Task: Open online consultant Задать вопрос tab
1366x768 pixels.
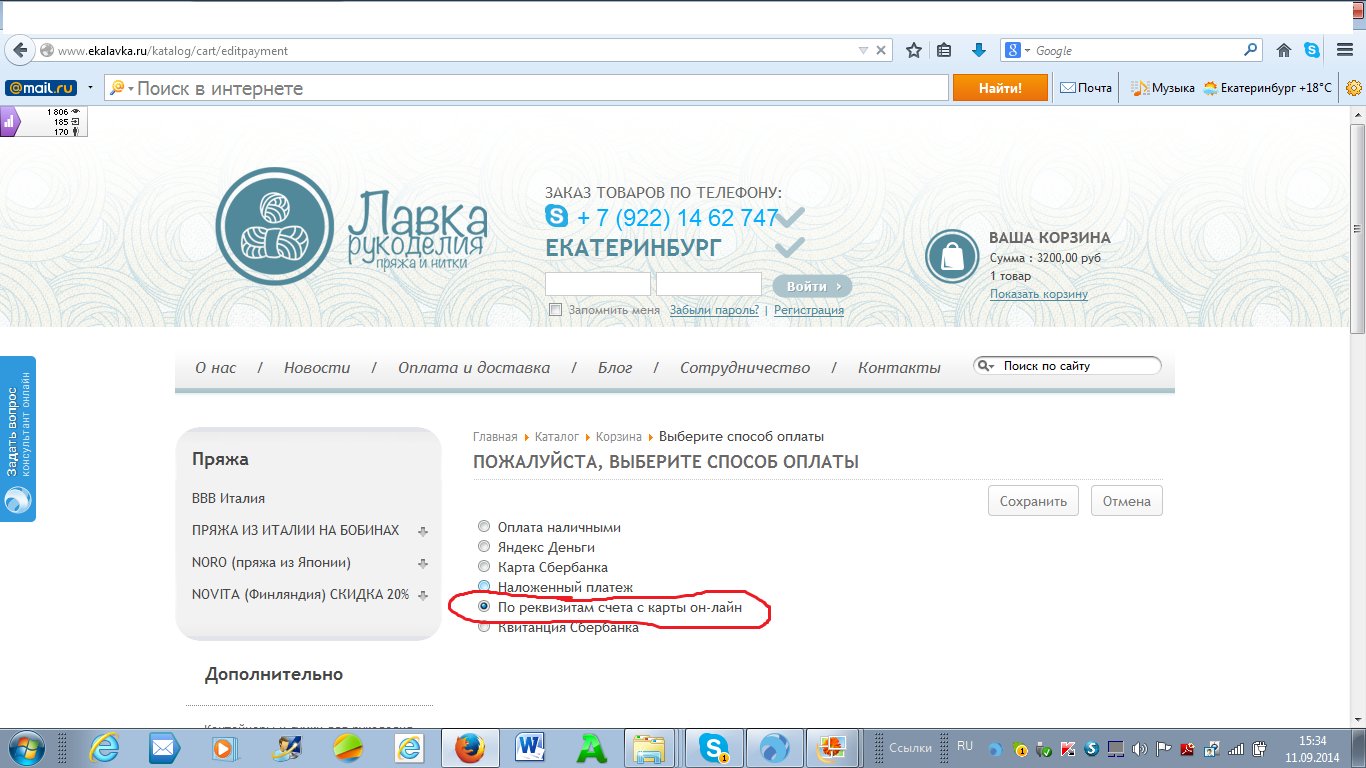Action: click(18, 439)
